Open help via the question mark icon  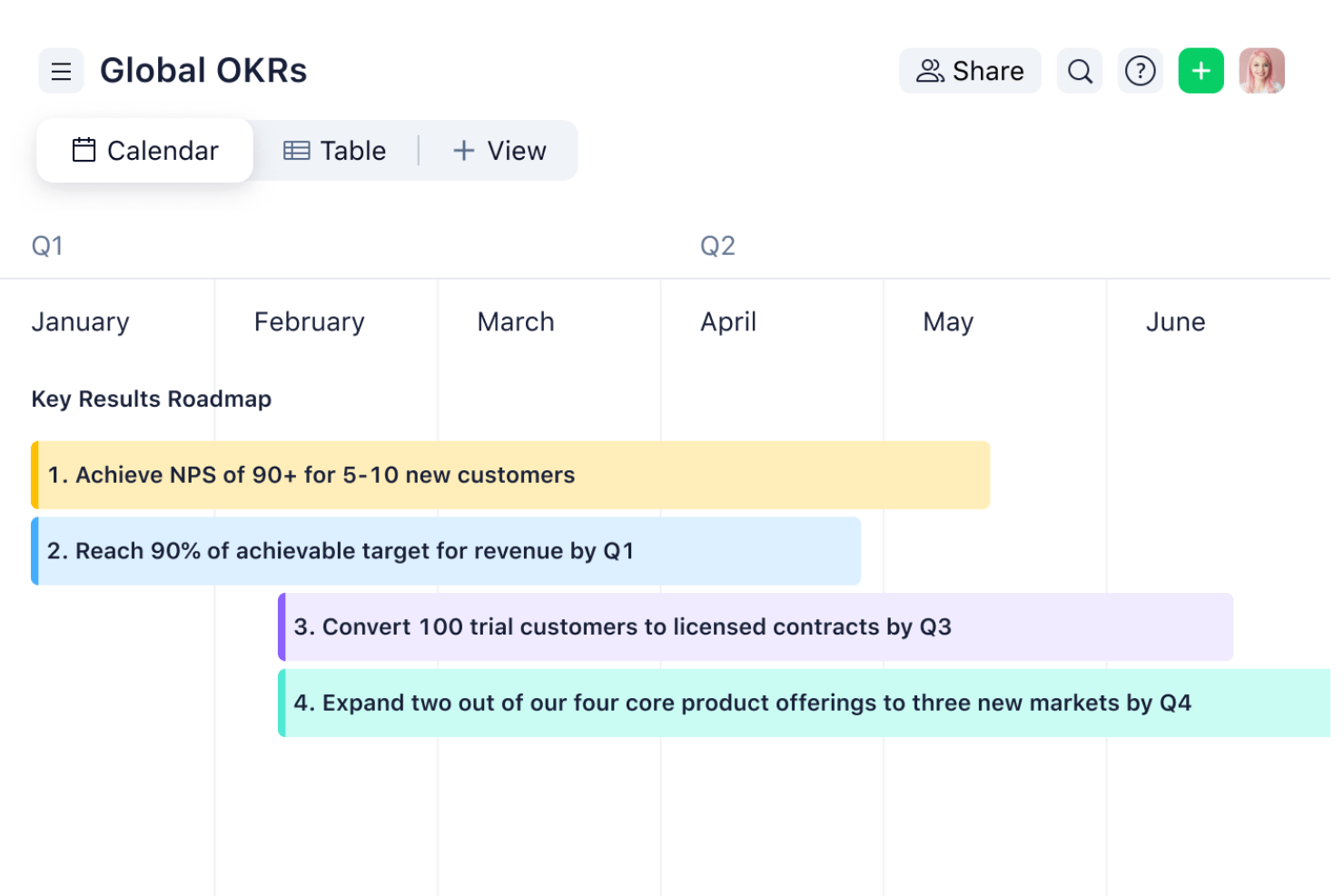pos(1141,71)
